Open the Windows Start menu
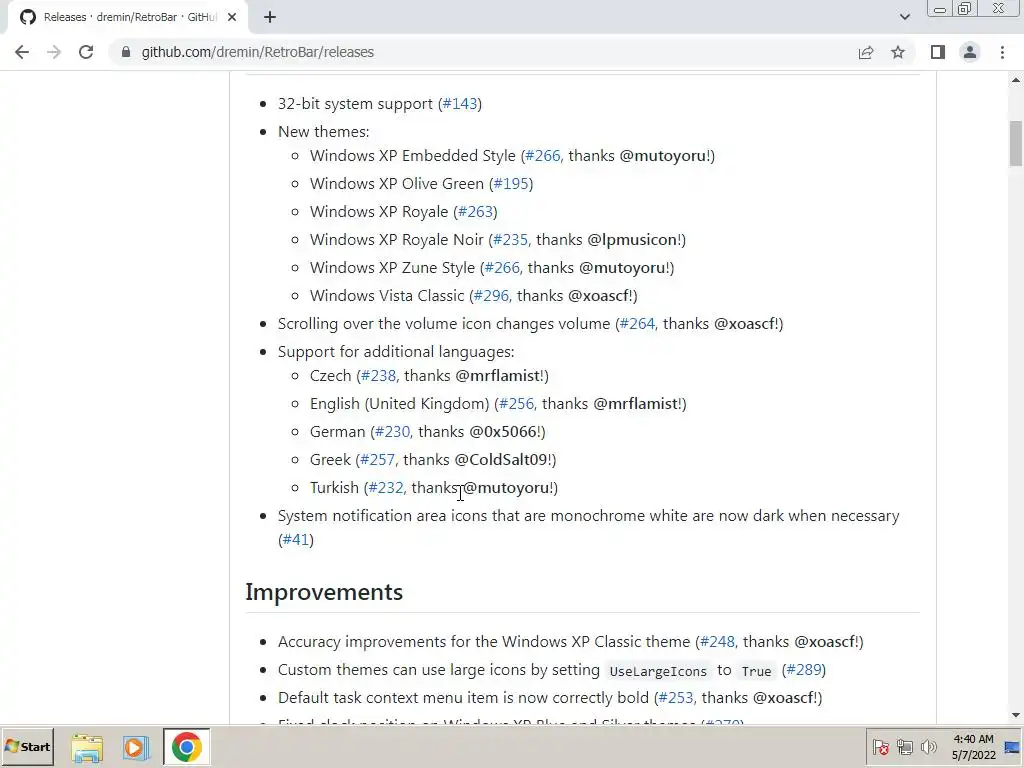 tap(27, 747)
